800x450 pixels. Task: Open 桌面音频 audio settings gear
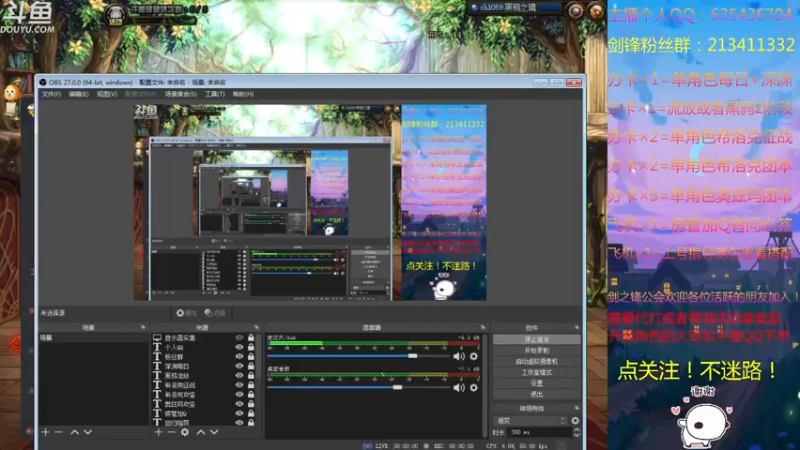(x=473, y=388)
